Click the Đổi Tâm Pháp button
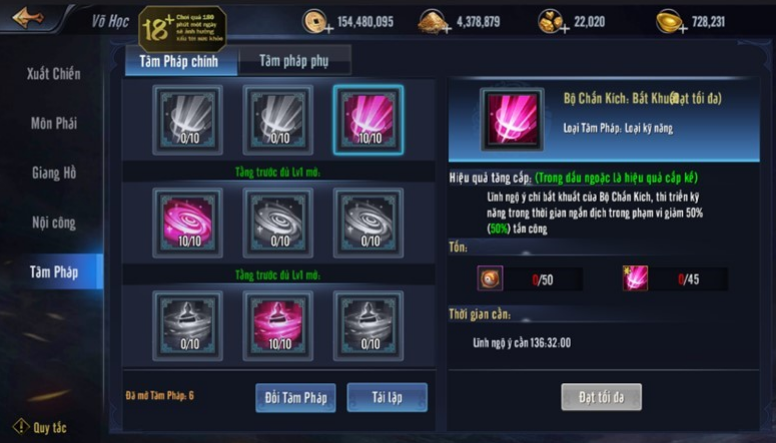The height and width of the screenshot is (443, 776). coord(295,397)
